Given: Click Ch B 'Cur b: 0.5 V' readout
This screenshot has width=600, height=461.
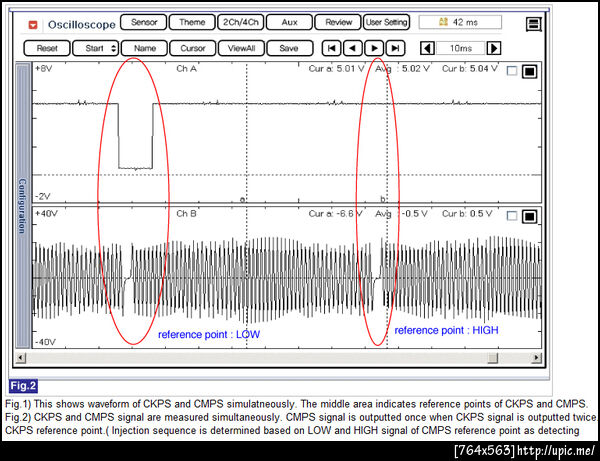Looking at the screenshot, I should (x=467, y=213).
